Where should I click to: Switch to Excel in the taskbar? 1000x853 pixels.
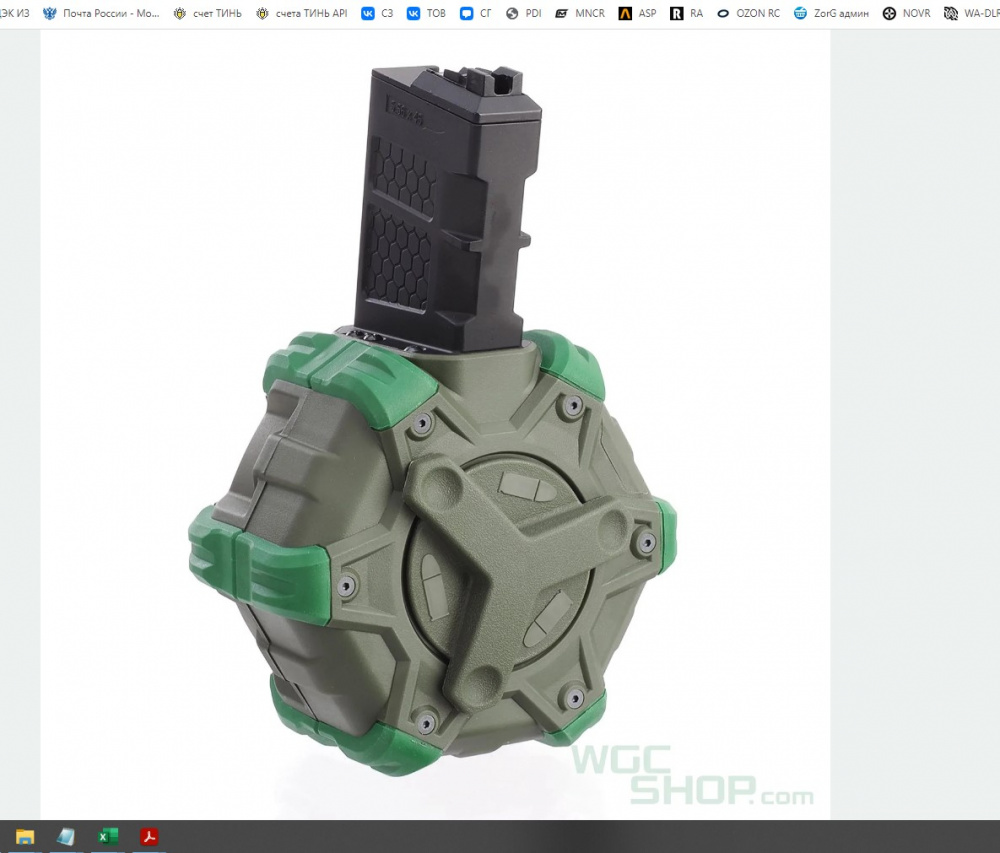tap(108, 837)
